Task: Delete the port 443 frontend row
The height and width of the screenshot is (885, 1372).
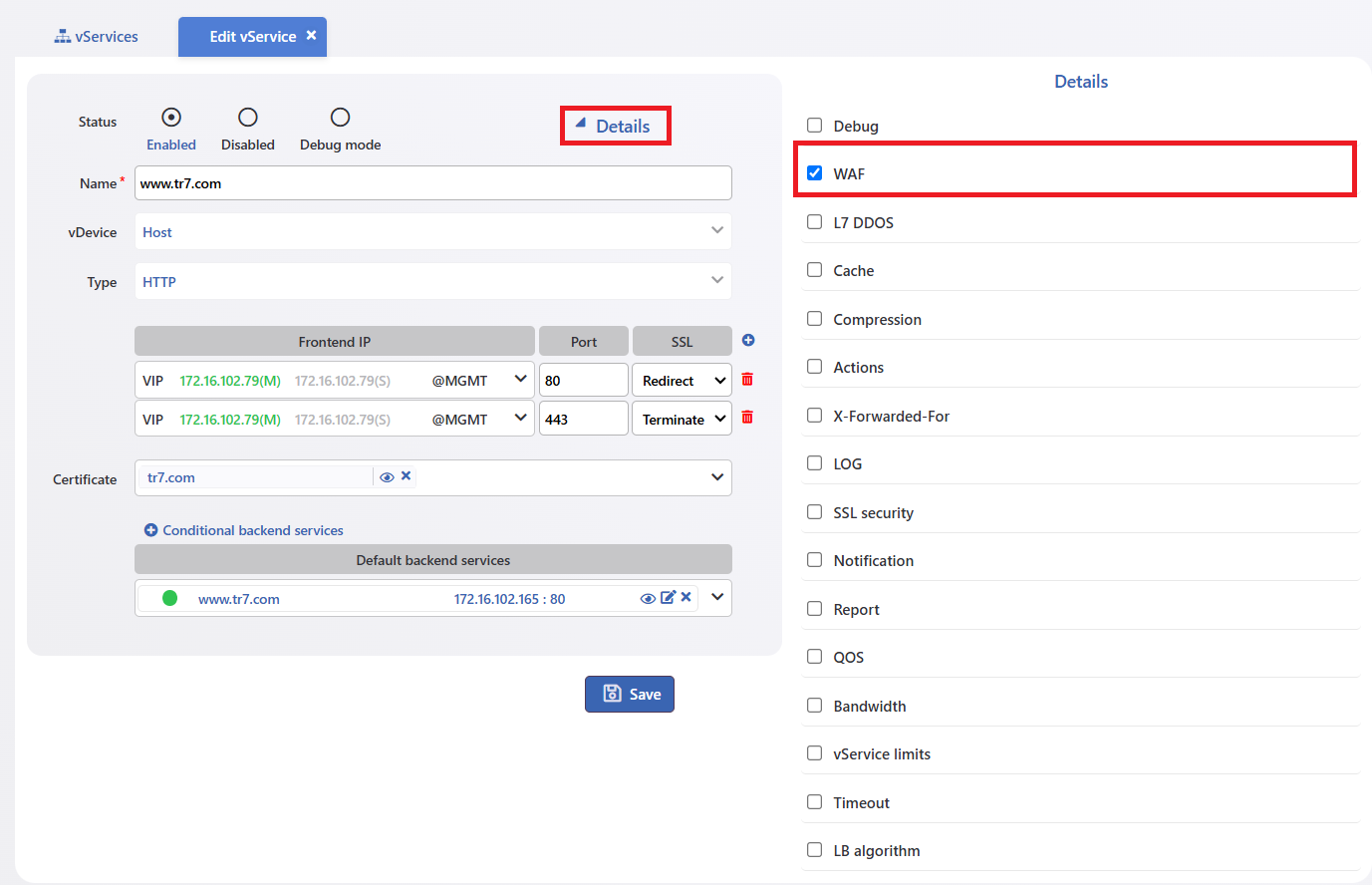Action: [747, 418]
